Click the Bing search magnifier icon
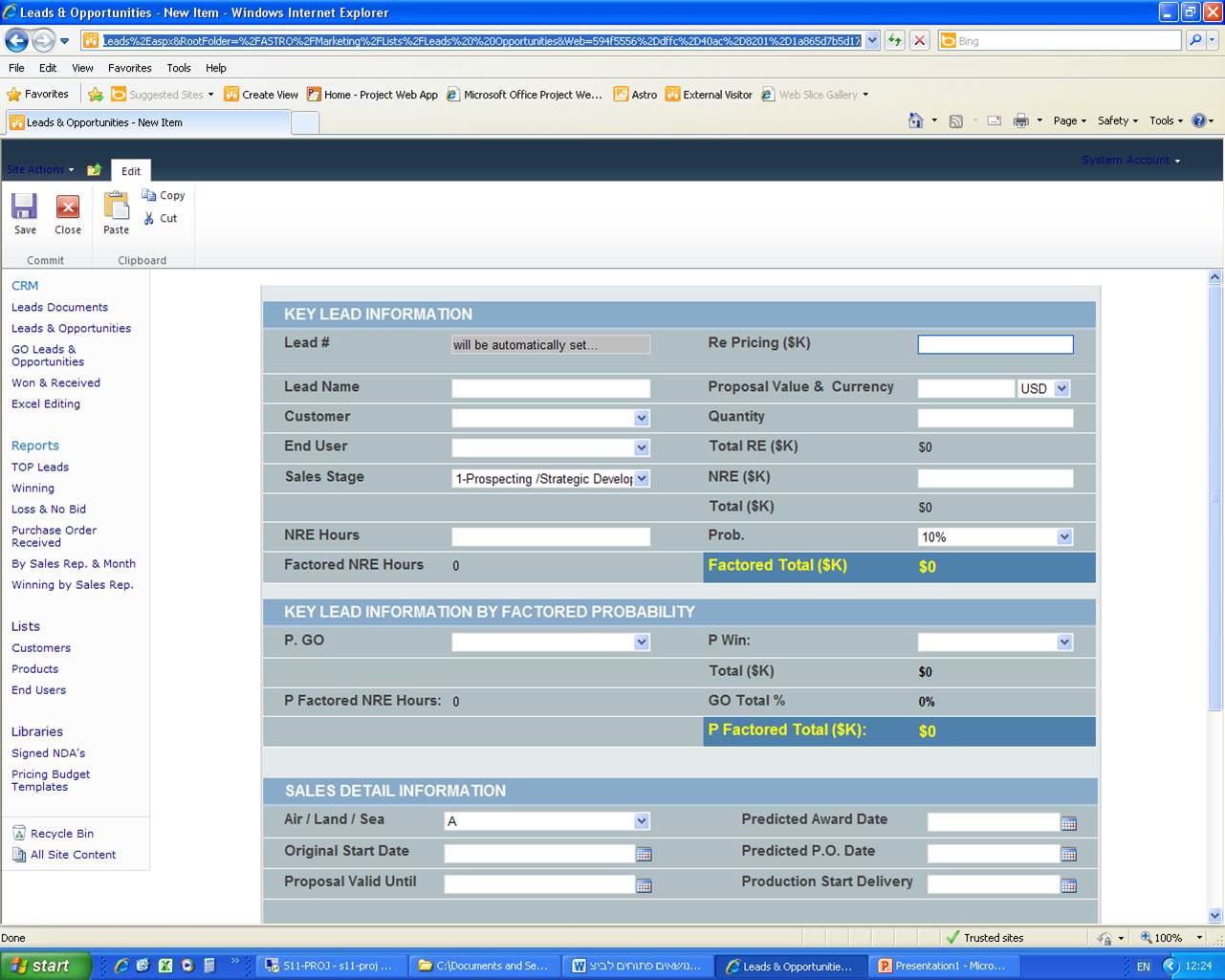 click(x=1195, y=40)
